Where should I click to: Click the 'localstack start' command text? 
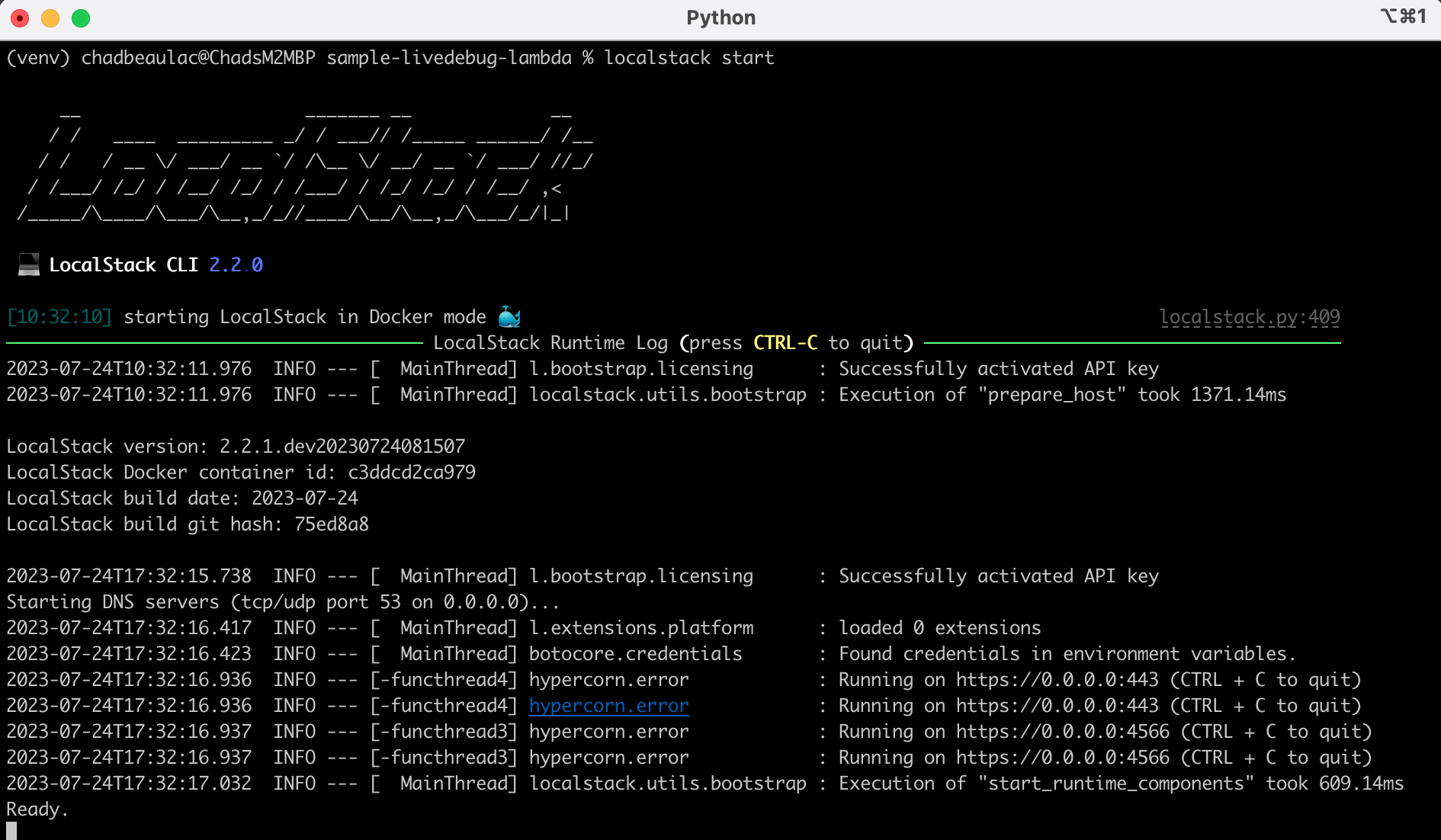(688, 58)
